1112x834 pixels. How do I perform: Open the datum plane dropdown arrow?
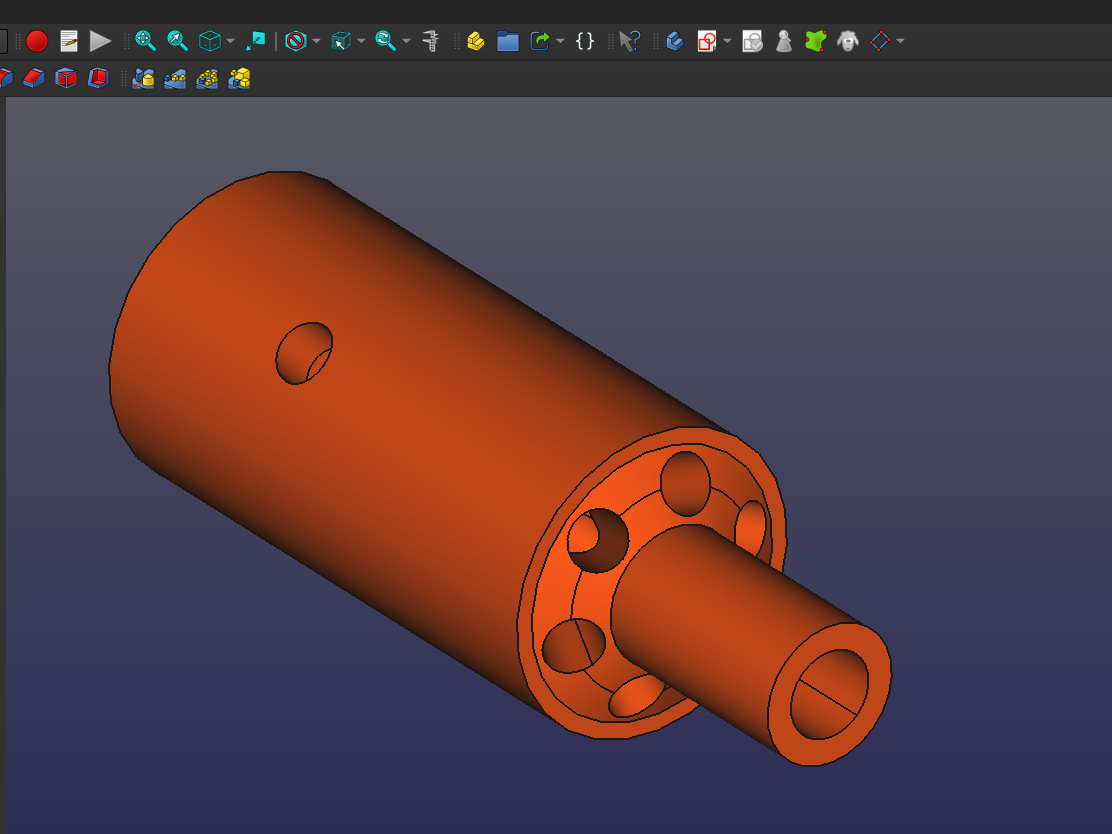coord(900,41)
